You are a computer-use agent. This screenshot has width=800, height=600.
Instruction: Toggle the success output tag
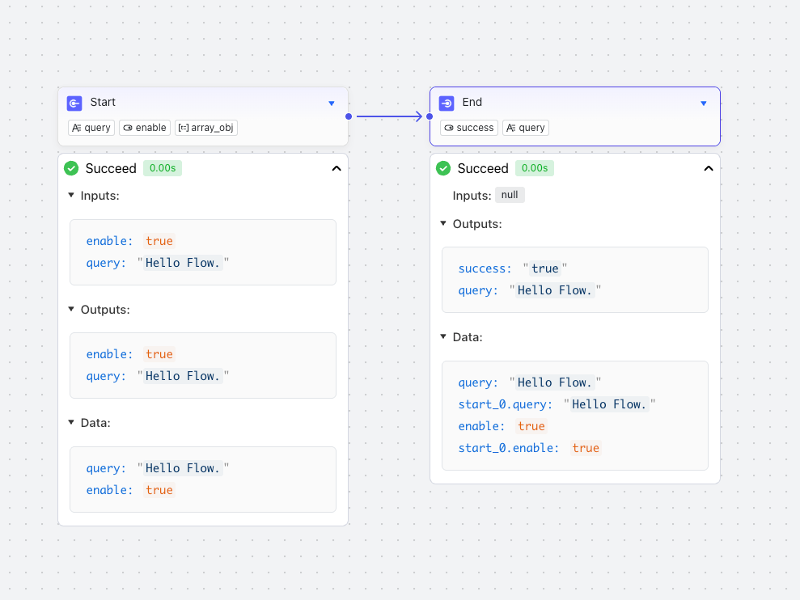point(468,127)
